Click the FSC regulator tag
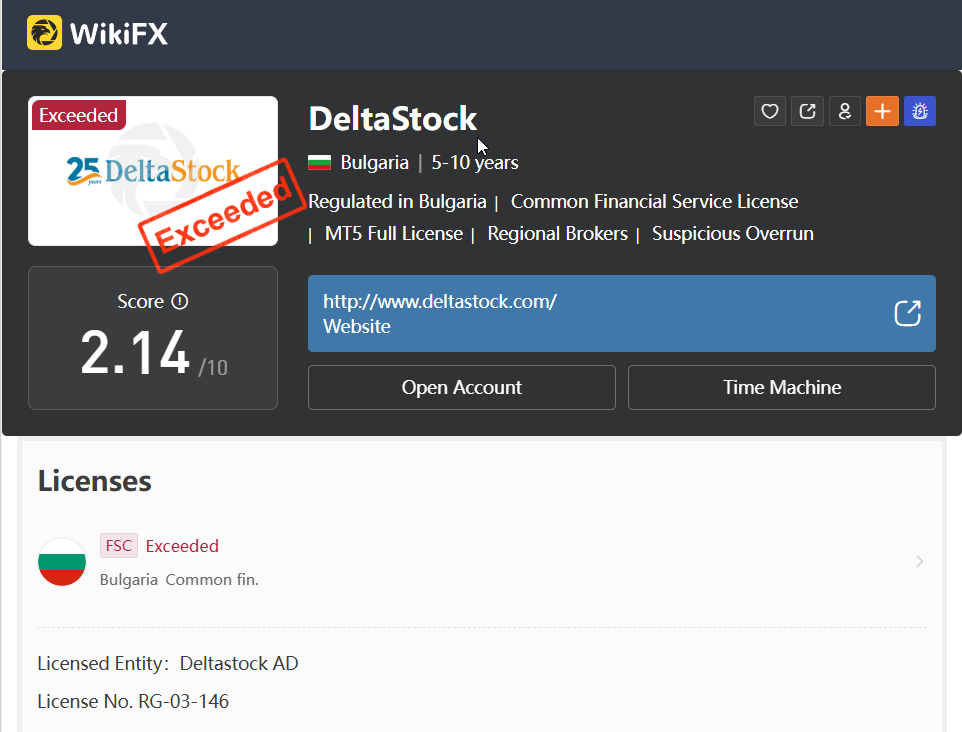The image size is (962, 732). (x=118, y=545)
